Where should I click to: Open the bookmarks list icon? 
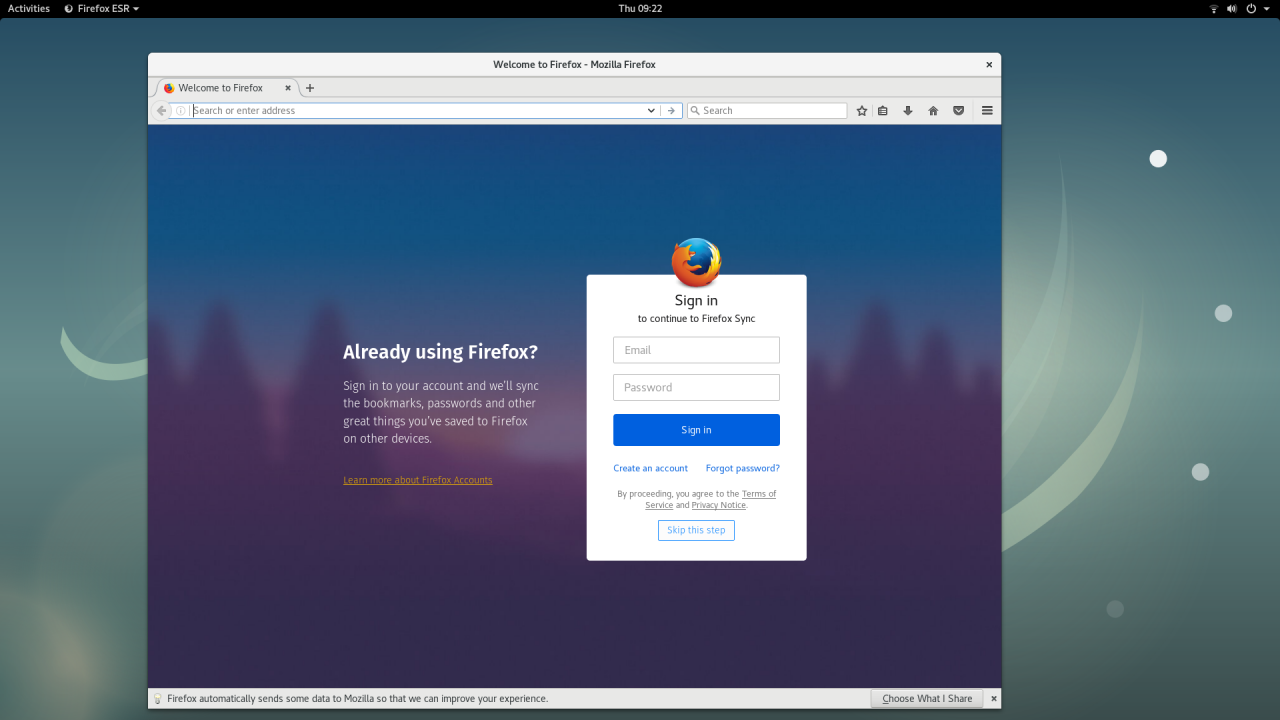coord(883,111)
